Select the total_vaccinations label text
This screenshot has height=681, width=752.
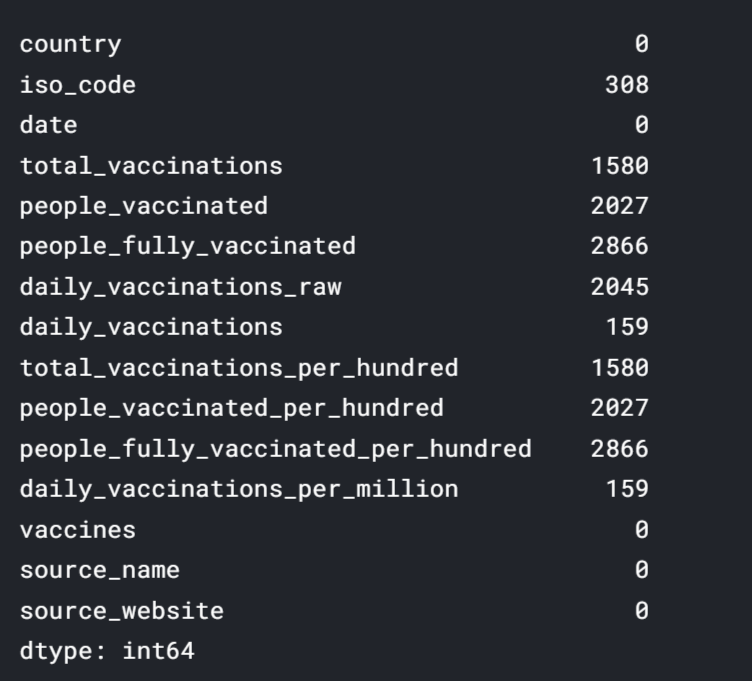(x=151, y=166)
